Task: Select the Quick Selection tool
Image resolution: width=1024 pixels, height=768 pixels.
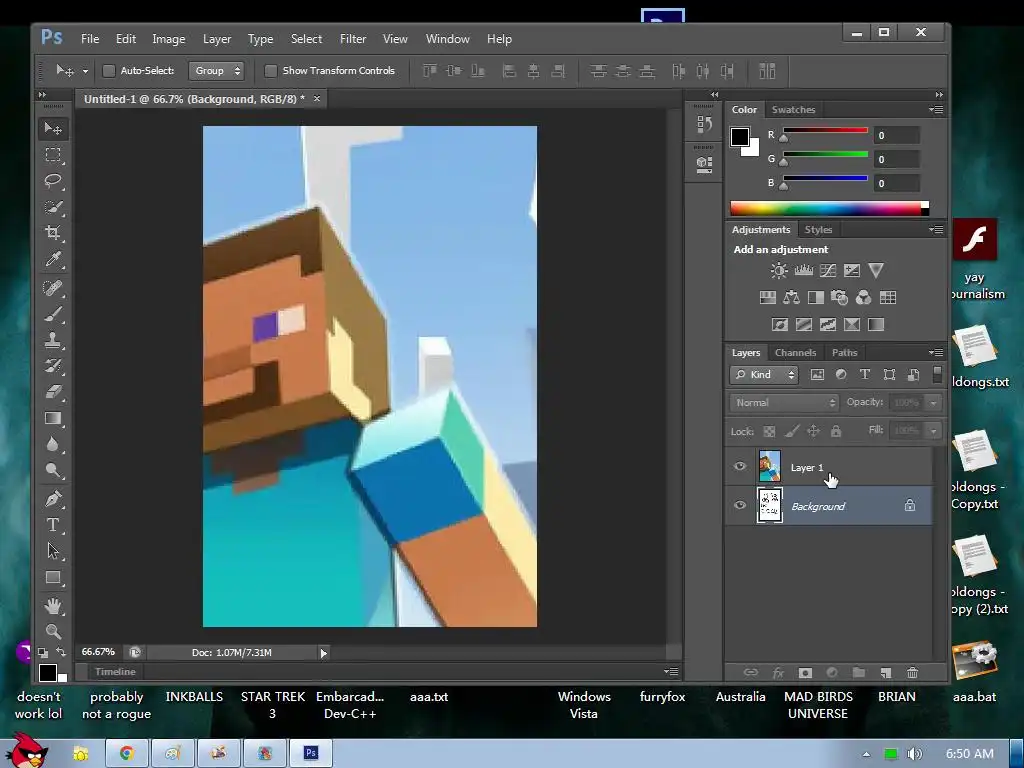Action: pos(53,207)
